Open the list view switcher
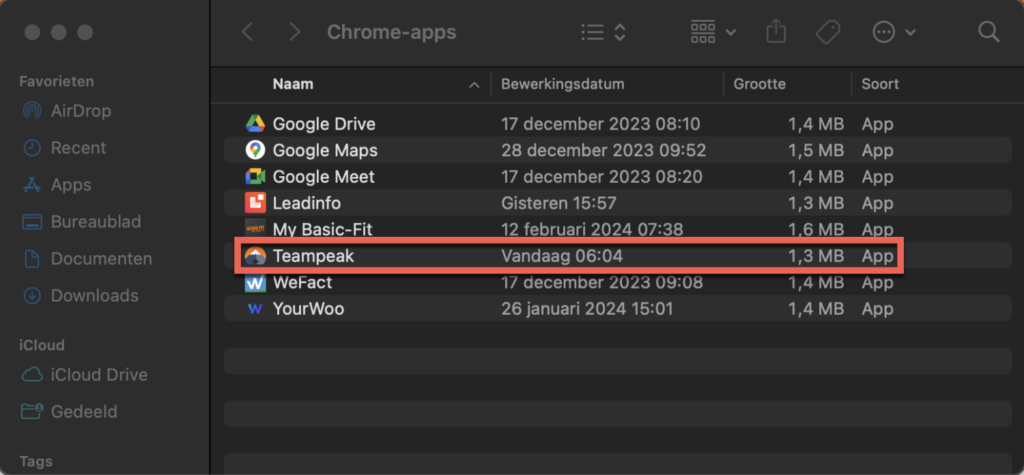This screenshot has height=475, width=1024. [x=603, y=32]
